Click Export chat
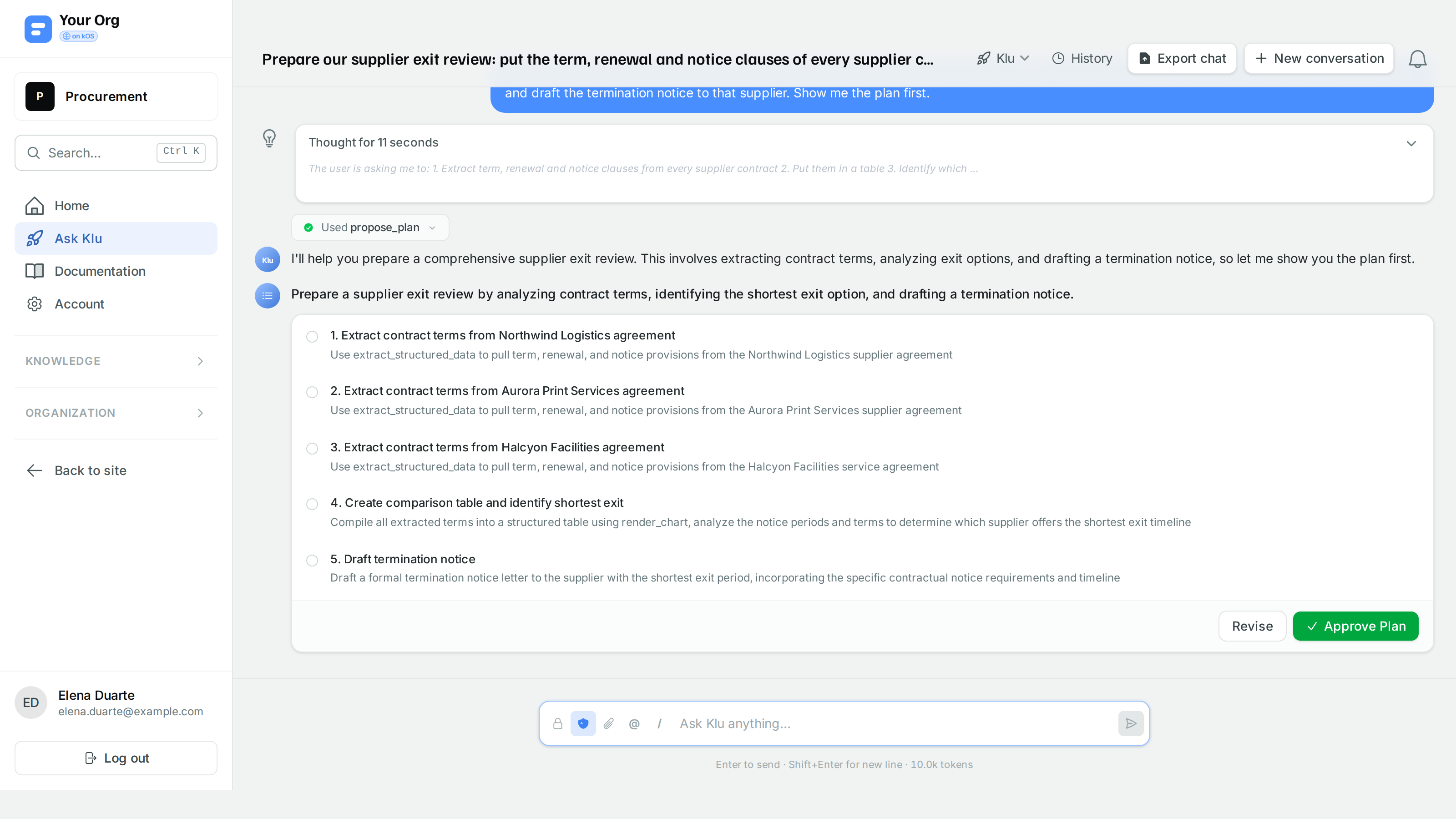The height and width of the screenshot is (819, 1456). coord(1182,58)
